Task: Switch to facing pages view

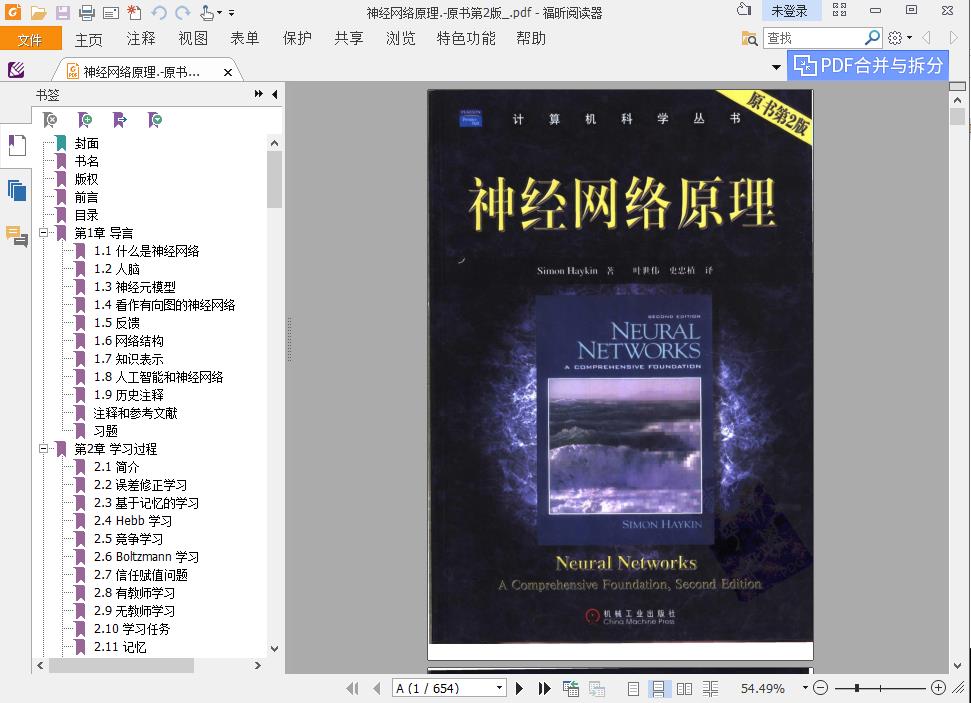Action: pos(684,688)
